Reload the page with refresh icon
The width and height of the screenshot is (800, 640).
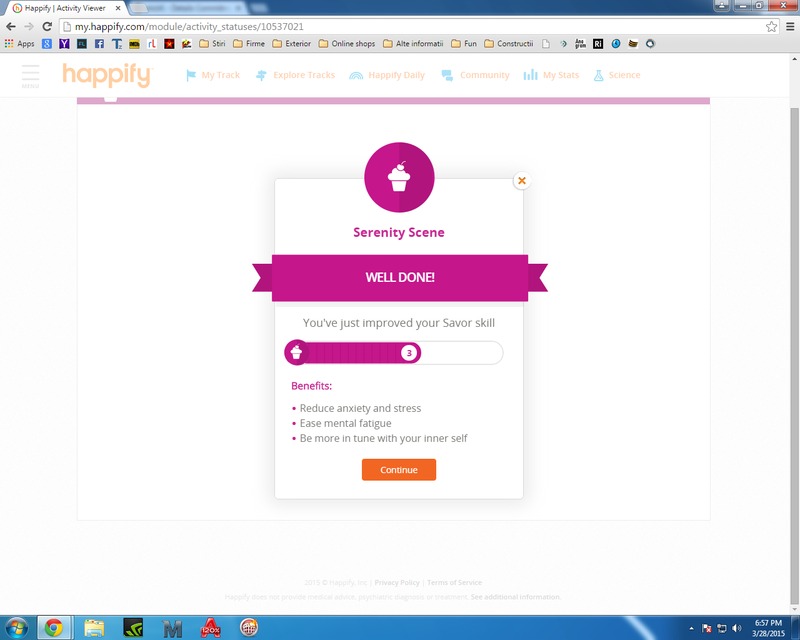tap(47, 27)
